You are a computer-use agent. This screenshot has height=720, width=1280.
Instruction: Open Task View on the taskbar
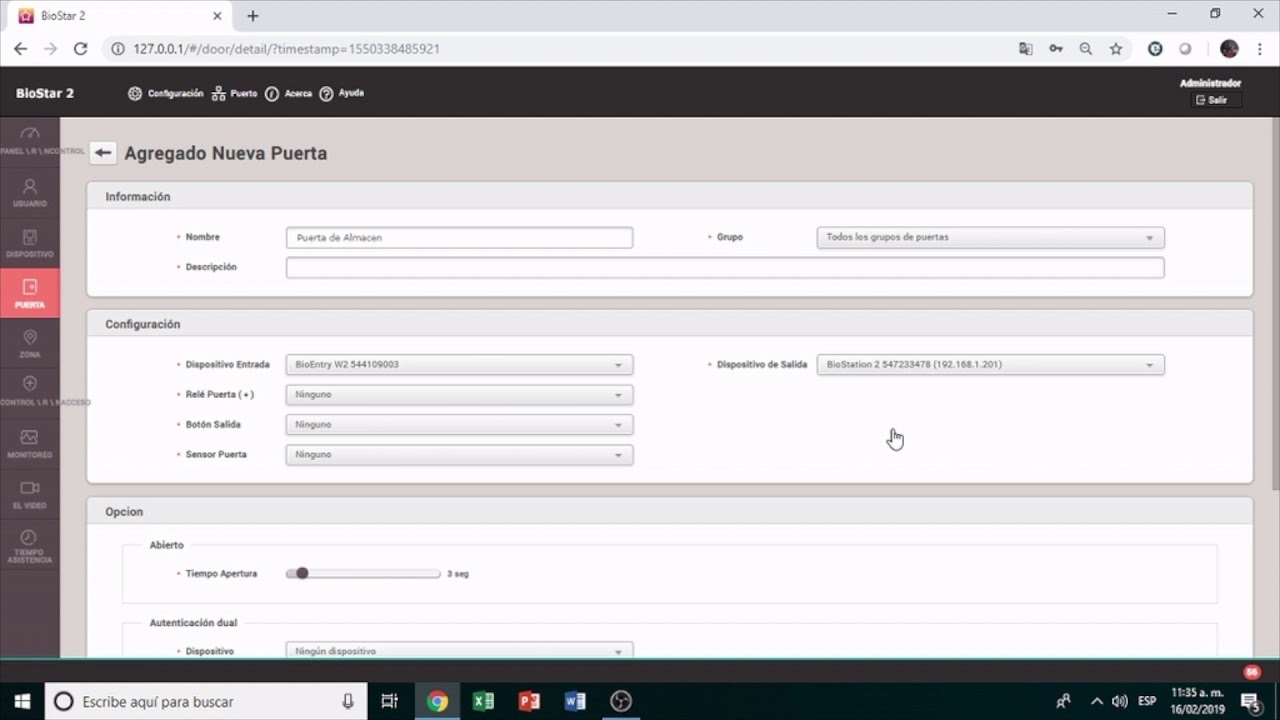(x=390, y=701)
